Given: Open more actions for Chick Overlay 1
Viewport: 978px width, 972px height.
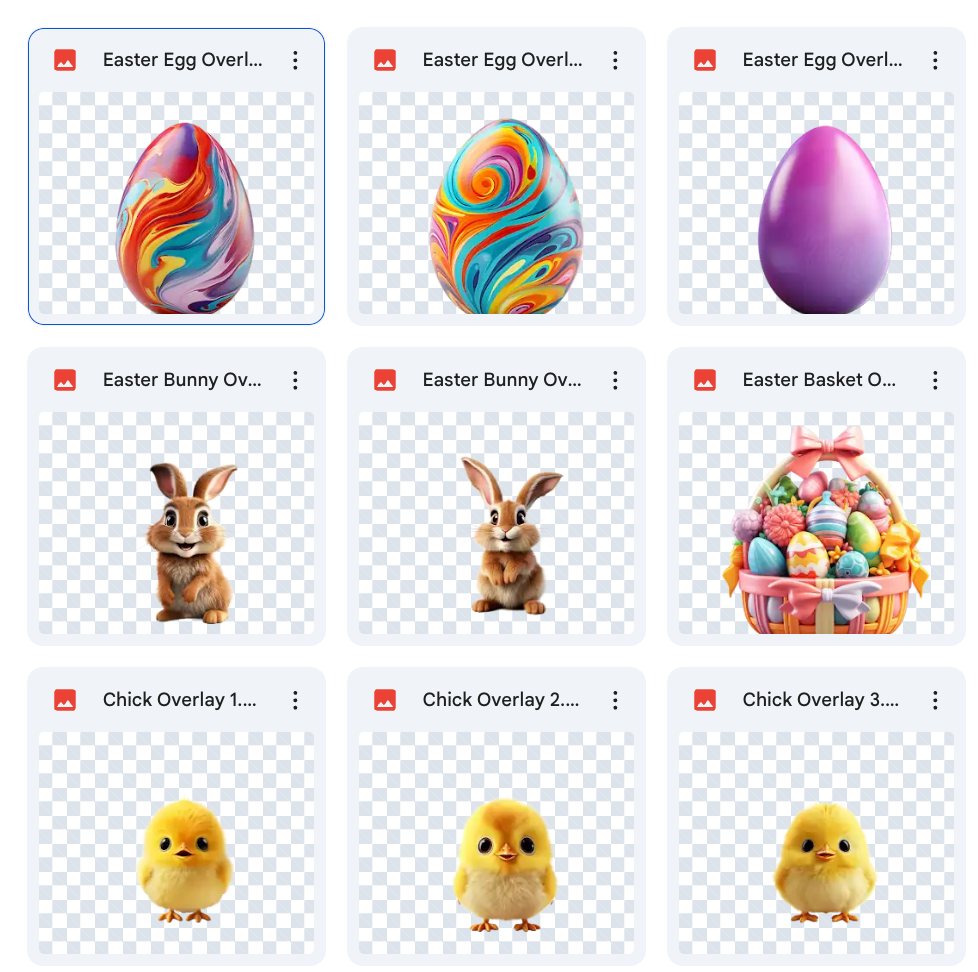Looking at the screenshot, I should [x=295, y=700].
